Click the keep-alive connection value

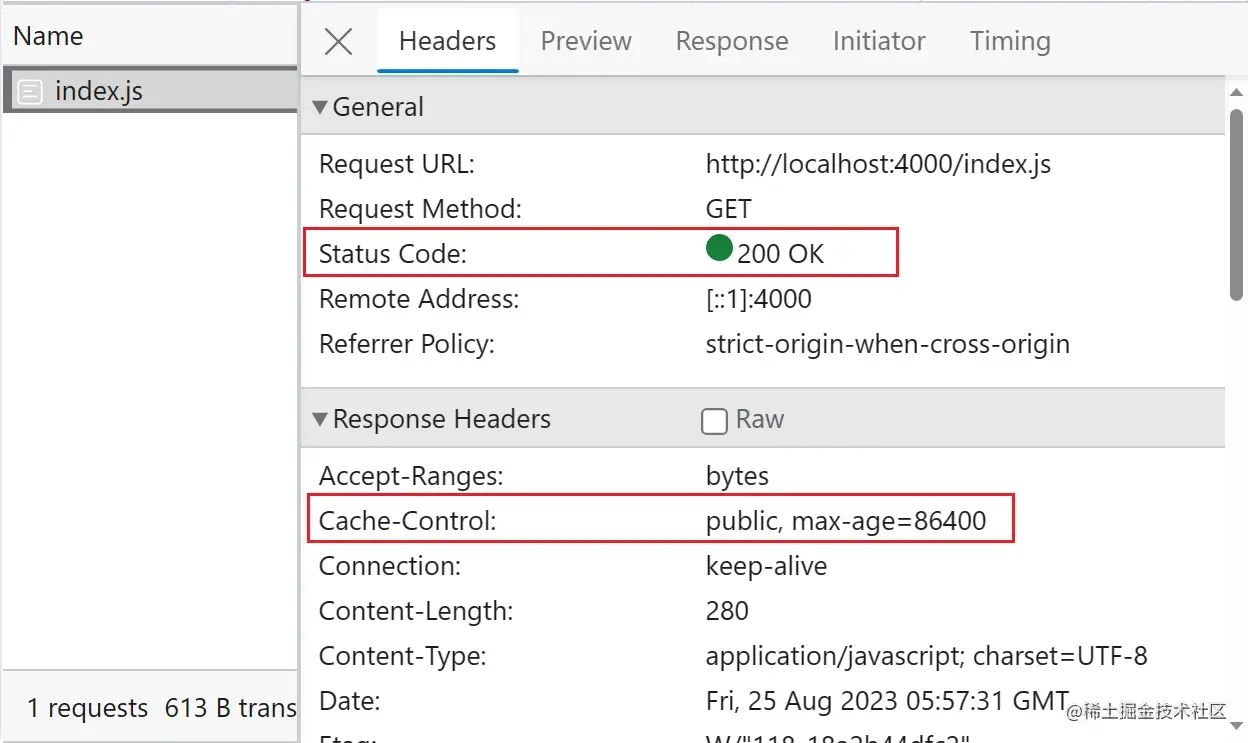(x=766, y=566)
